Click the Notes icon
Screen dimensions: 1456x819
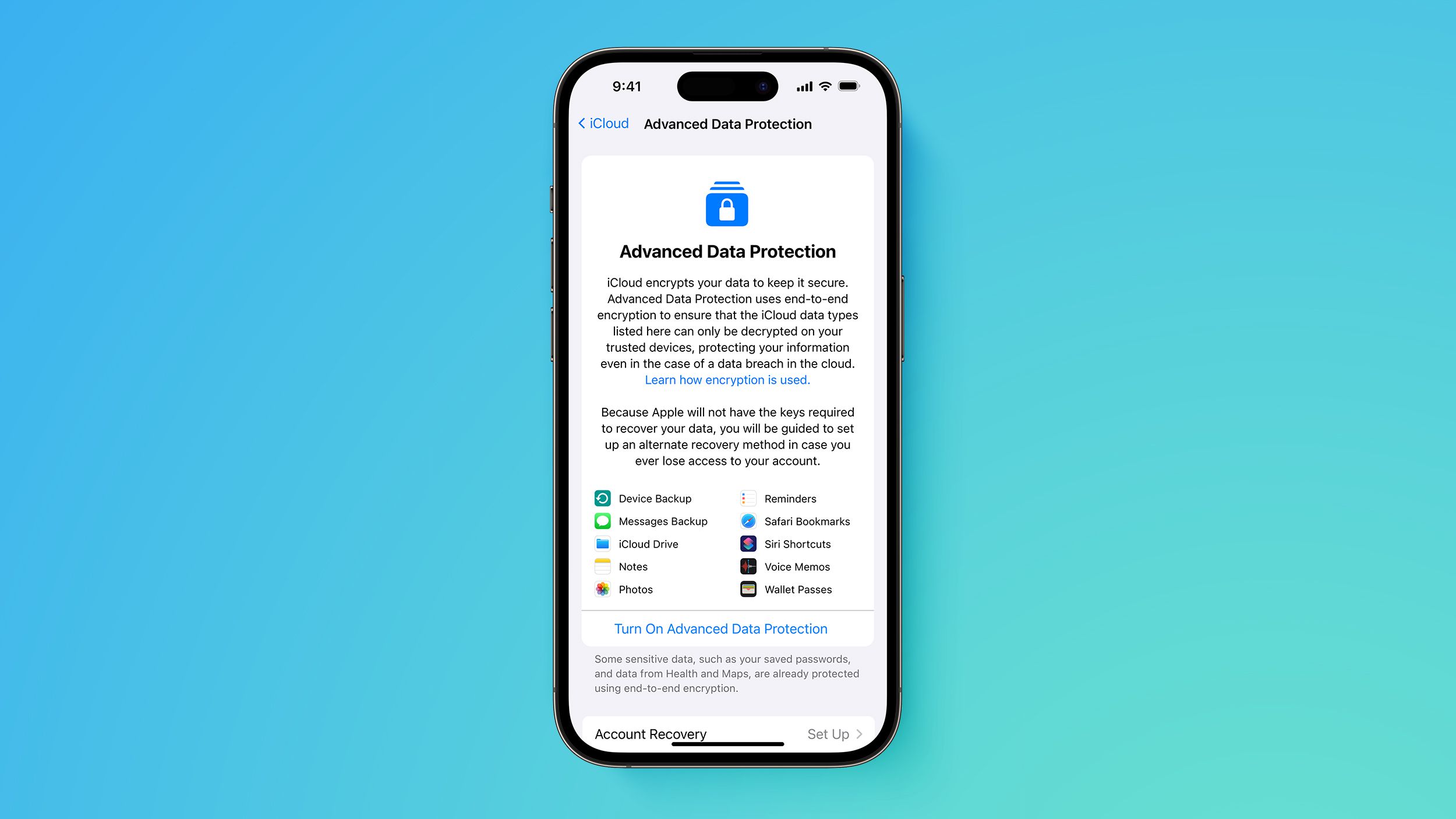602,566
